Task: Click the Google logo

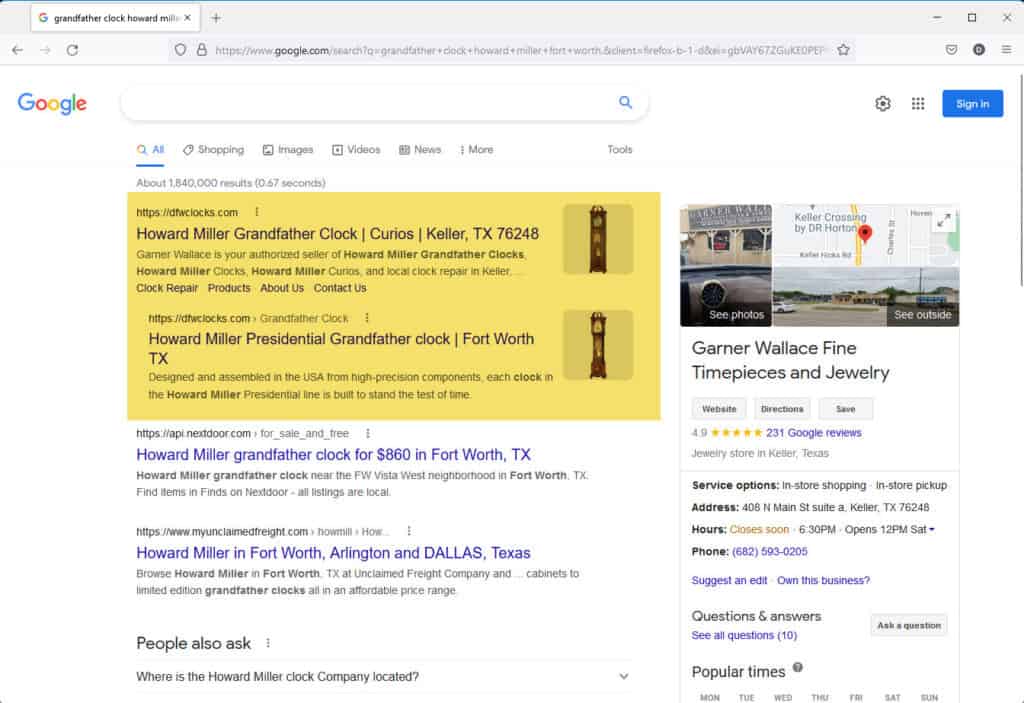Action: click(x=52, y=103)
